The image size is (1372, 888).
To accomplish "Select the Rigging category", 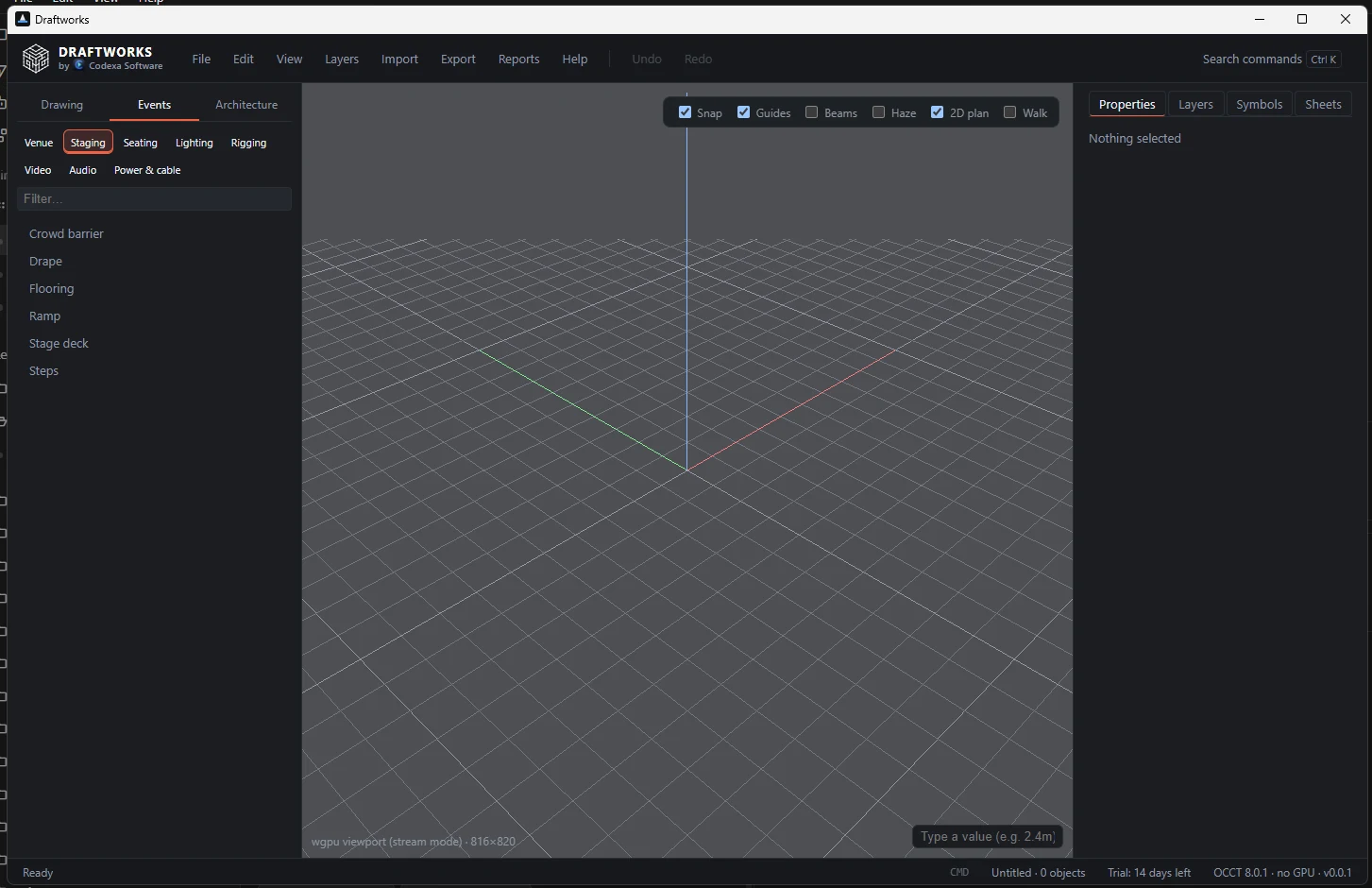I will (x=248, y=143).
